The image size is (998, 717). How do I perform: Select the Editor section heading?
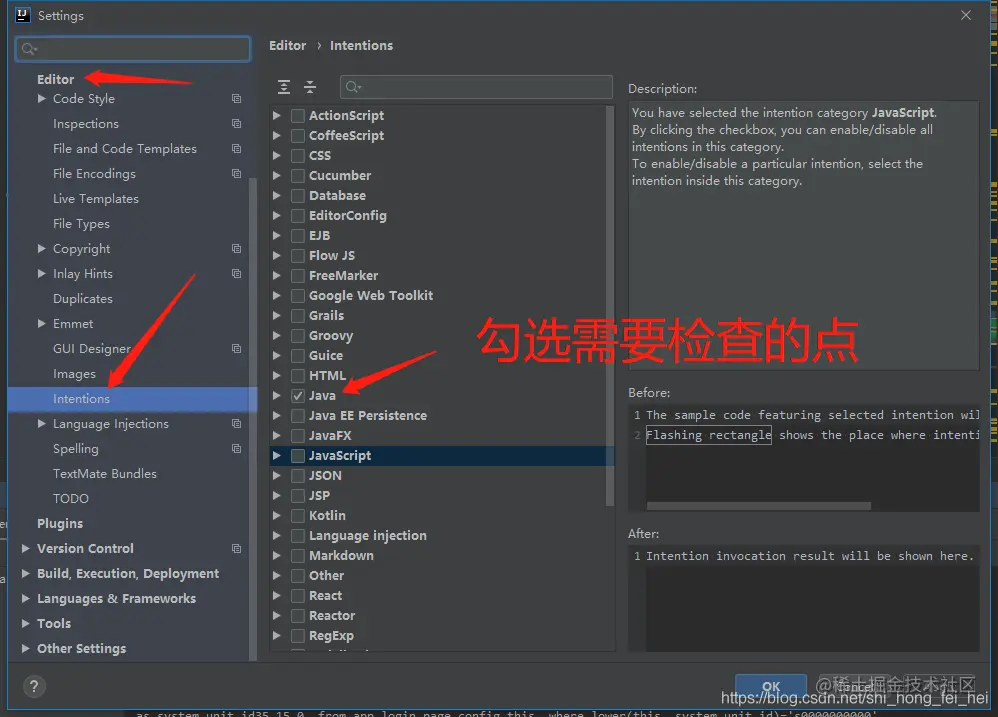click(55, 80)
